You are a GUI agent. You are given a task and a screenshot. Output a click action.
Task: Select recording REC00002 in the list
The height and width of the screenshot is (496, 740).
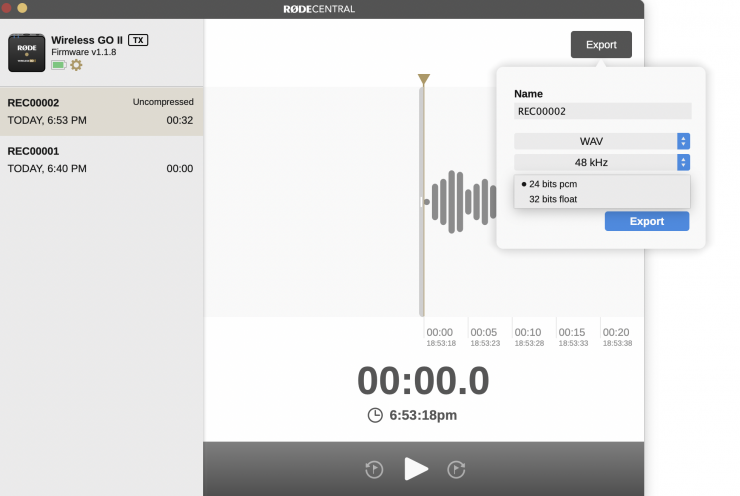point(100,111)
